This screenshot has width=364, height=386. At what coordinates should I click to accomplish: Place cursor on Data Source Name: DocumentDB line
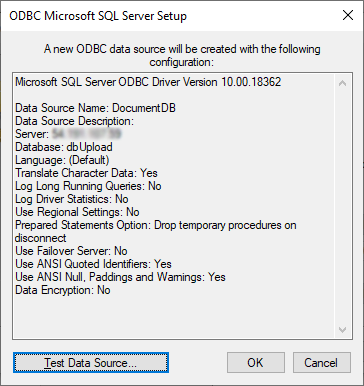[95, 108]
